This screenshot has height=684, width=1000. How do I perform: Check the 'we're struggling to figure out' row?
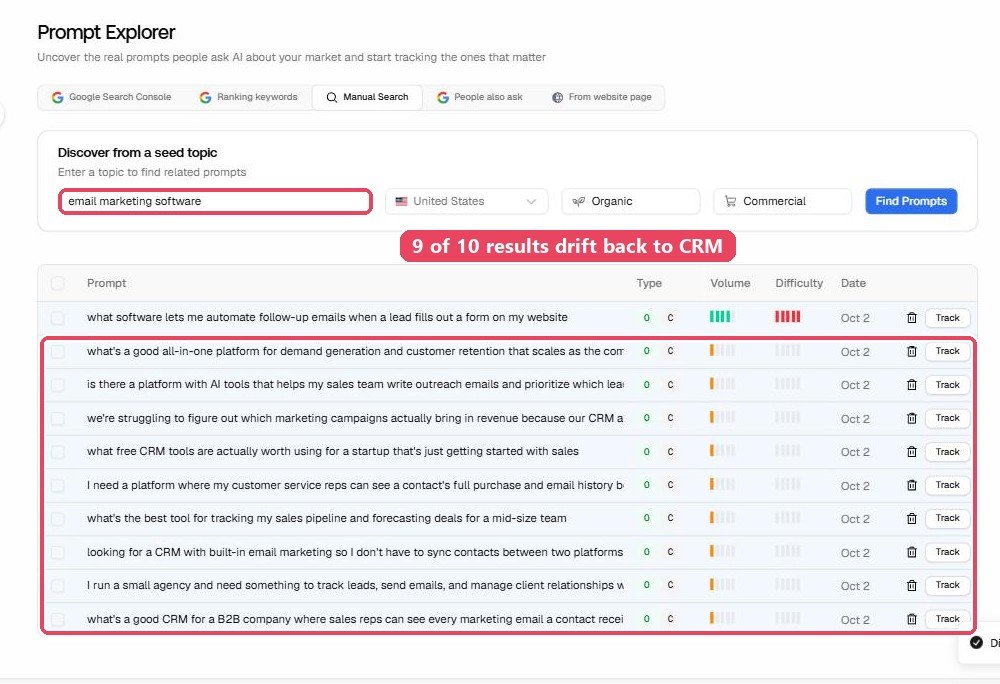tap(57, 418)
